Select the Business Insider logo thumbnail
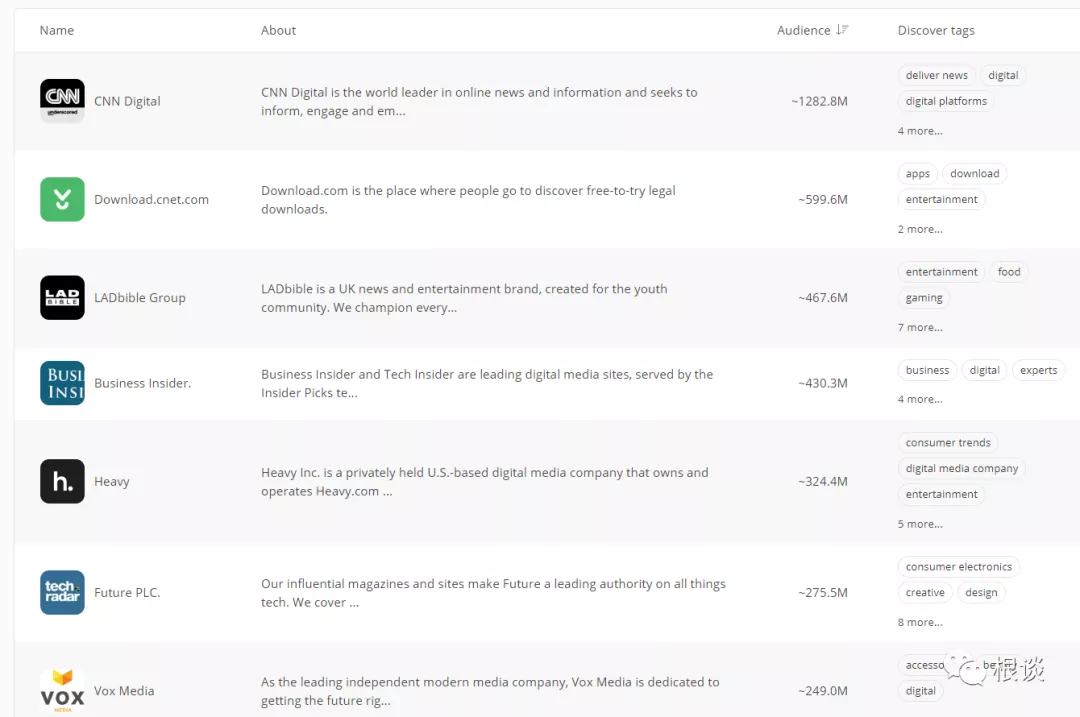Viewport: 1080px width, 717px height. tap(62, 383)
